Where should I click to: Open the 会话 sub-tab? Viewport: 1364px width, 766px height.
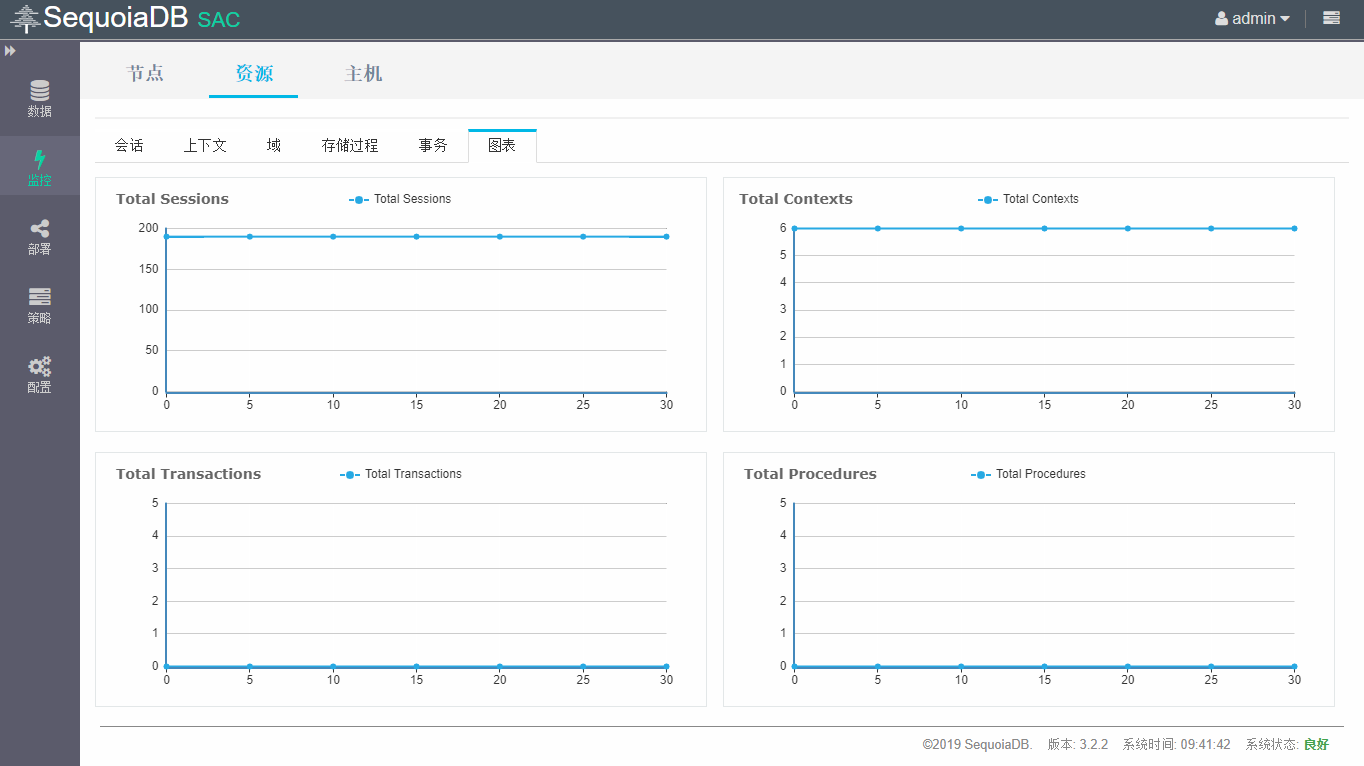click(x=129, y=146)
